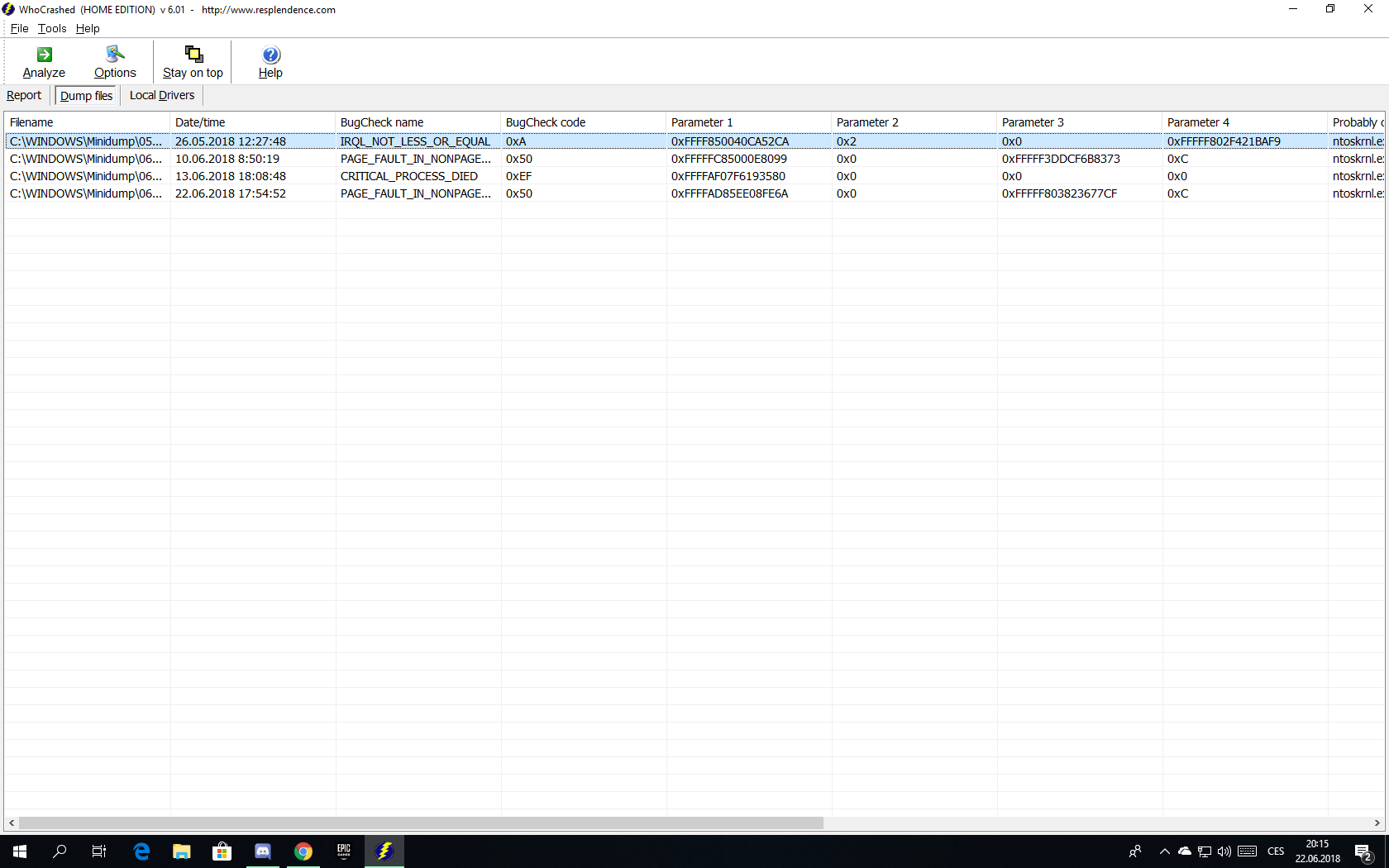Switch to the Report tab

coord(24,95)
